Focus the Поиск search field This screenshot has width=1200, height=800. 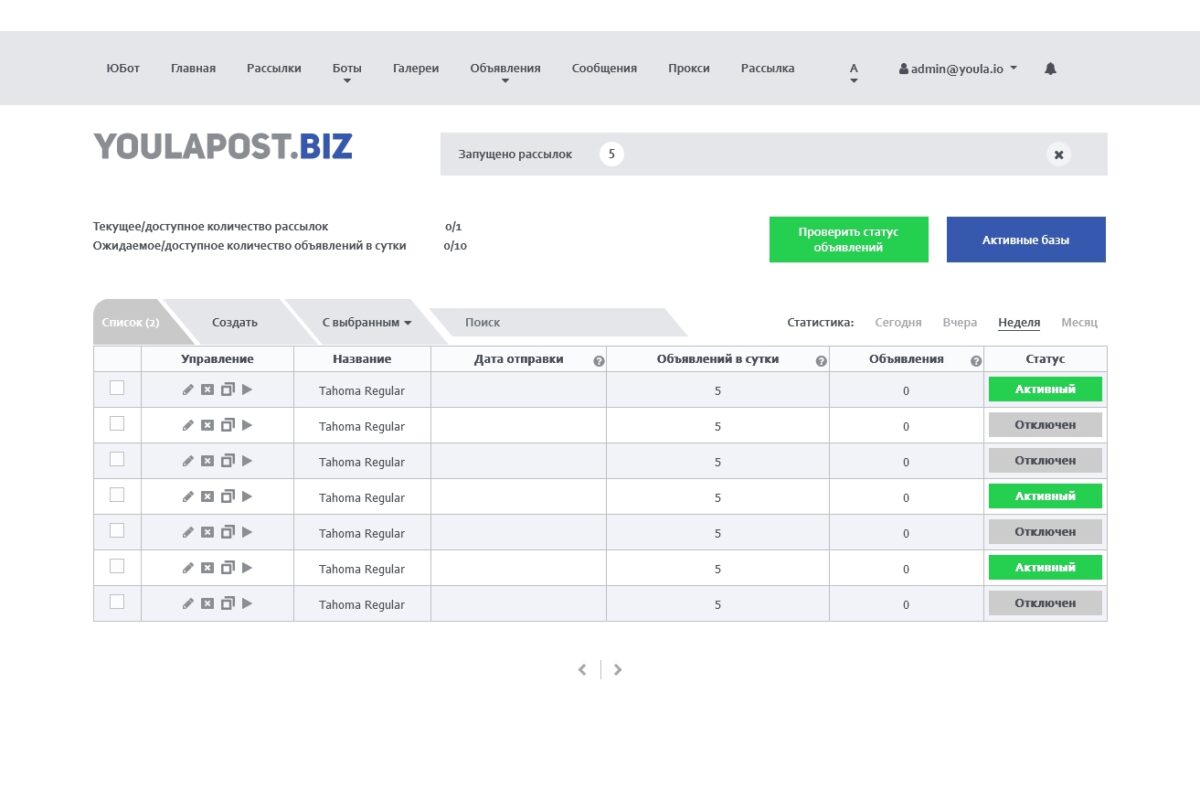(560, 322)
